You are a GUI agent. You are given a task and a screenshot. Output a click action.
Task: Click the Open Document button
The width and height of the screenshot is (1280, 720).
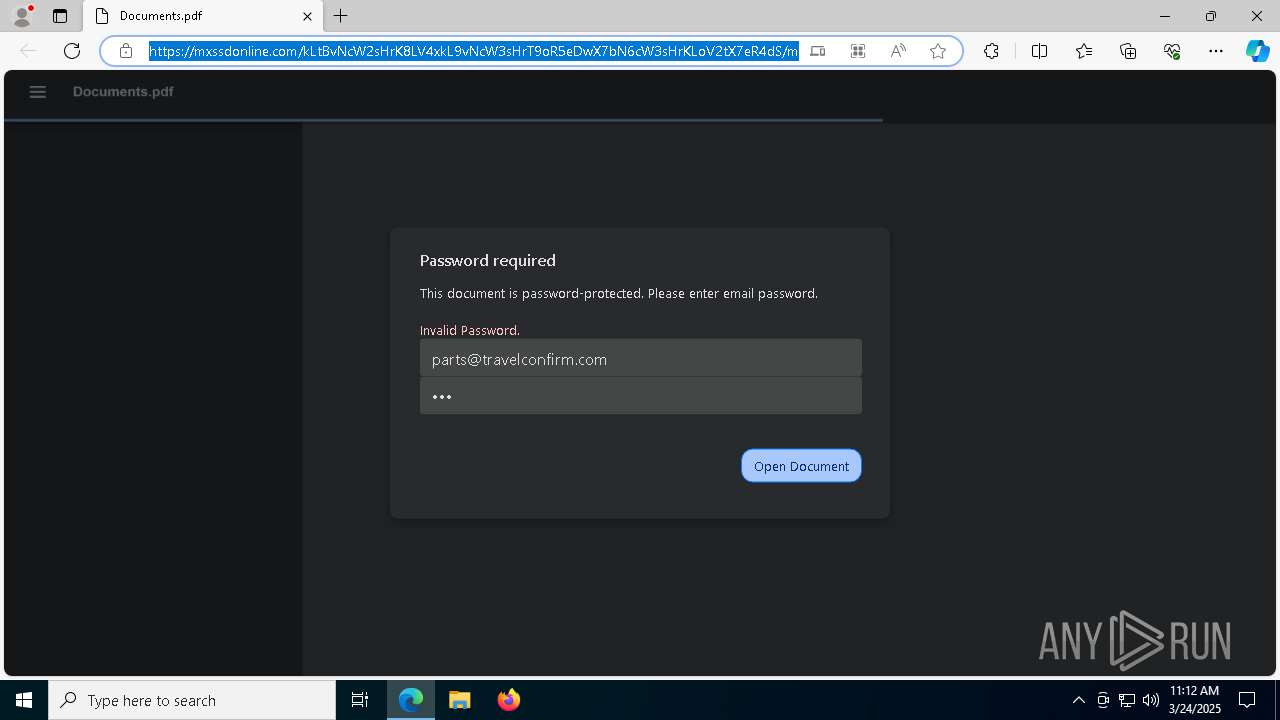tap(801, 466)
